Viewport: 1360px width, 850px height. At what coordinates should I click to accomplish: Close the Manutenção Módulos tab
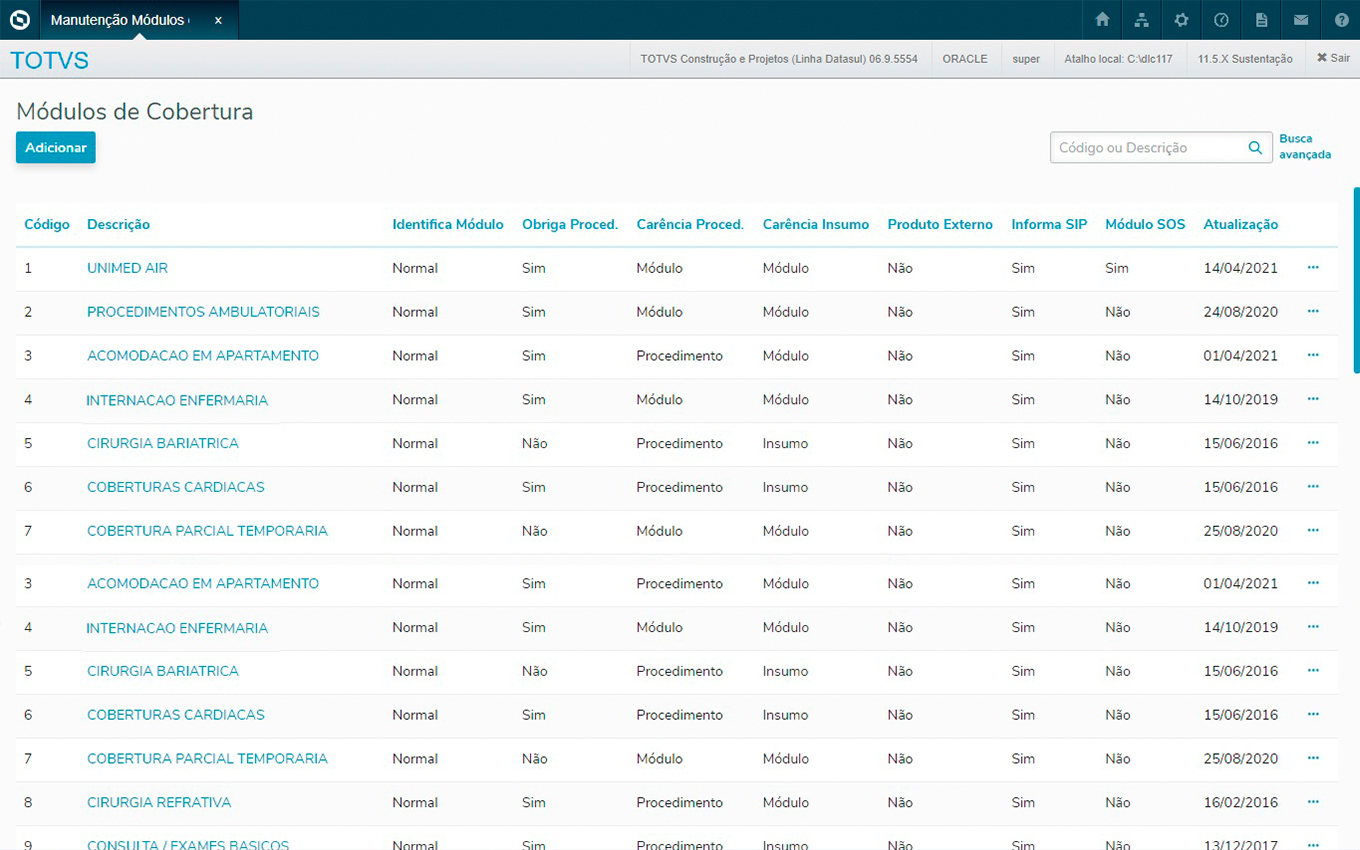[218, 20]
